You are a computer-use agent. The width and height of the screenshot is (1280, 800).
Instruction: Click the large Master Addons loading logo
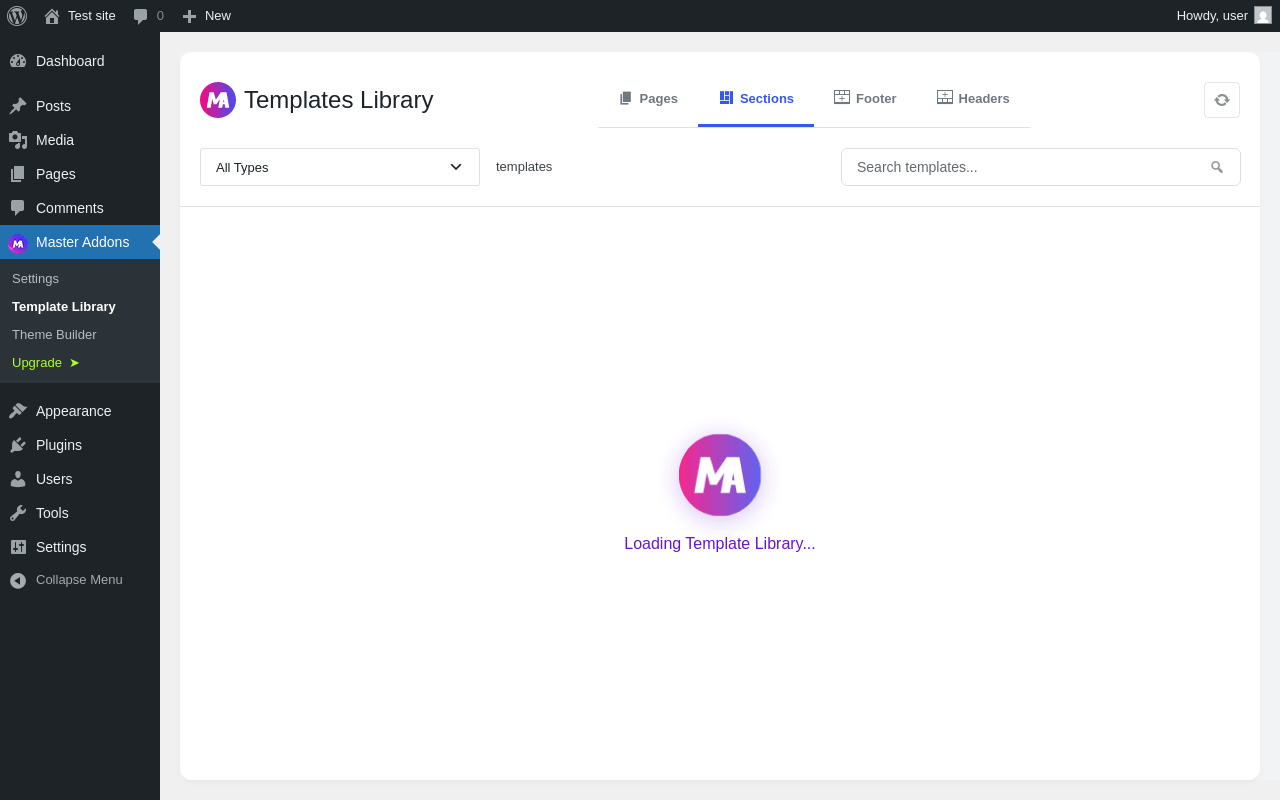pos(720,475)
